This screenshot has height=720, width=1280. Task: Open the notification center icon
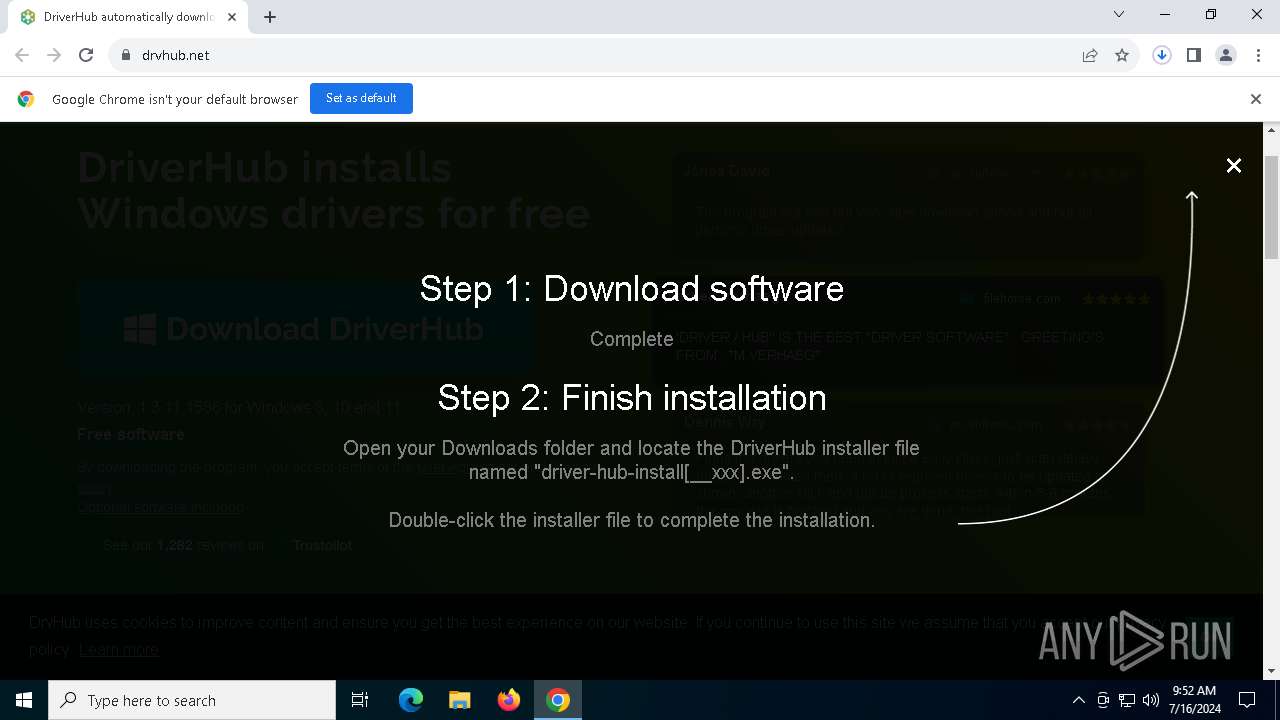[x=1248, y=700]
